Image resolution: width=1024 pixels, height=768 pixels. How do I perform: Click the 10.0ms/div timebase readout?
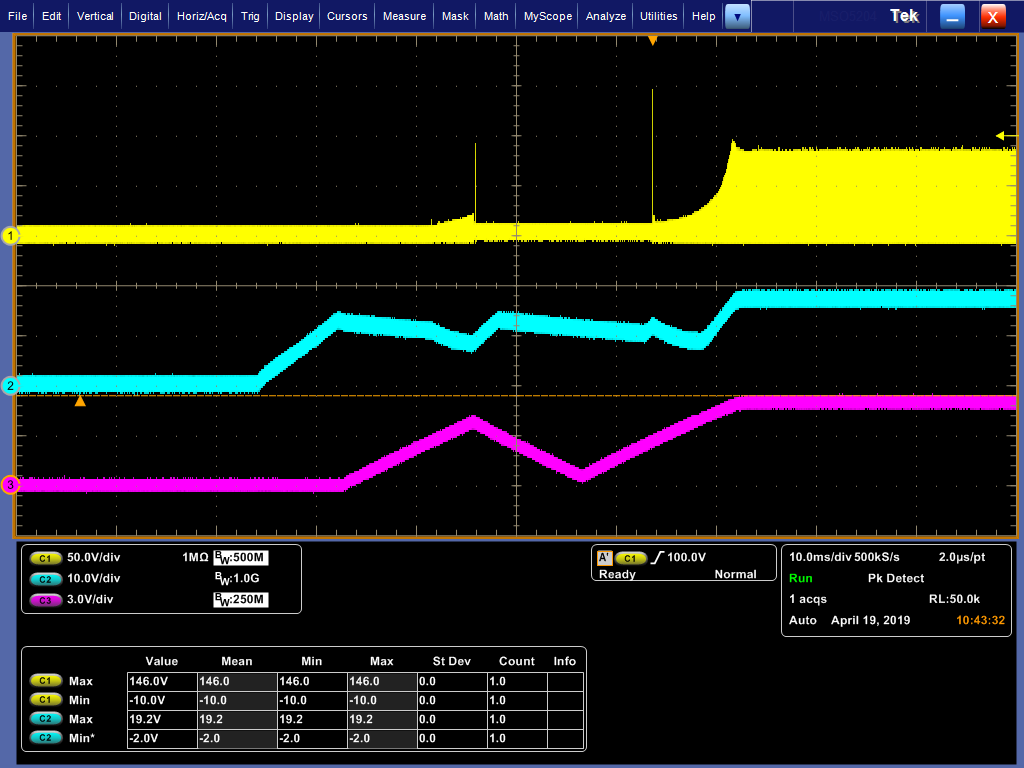coord(820,558)
